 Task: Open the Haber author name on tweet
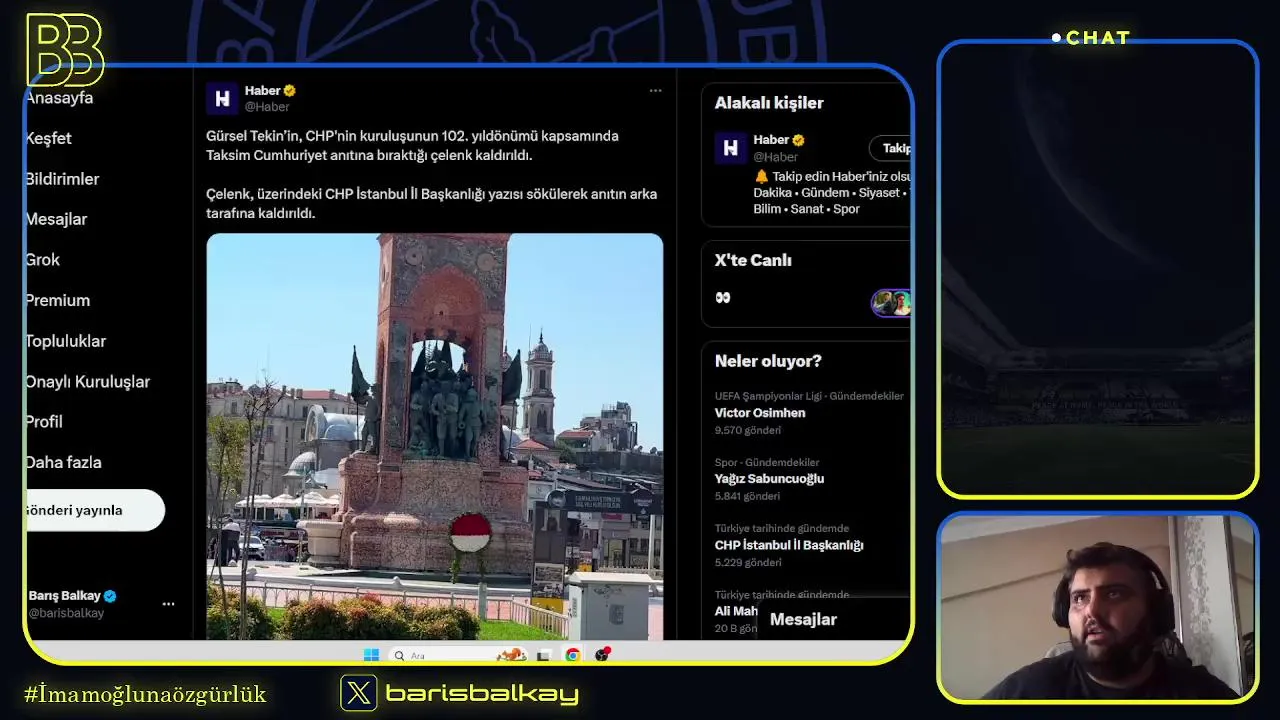[x=263, y=90]
